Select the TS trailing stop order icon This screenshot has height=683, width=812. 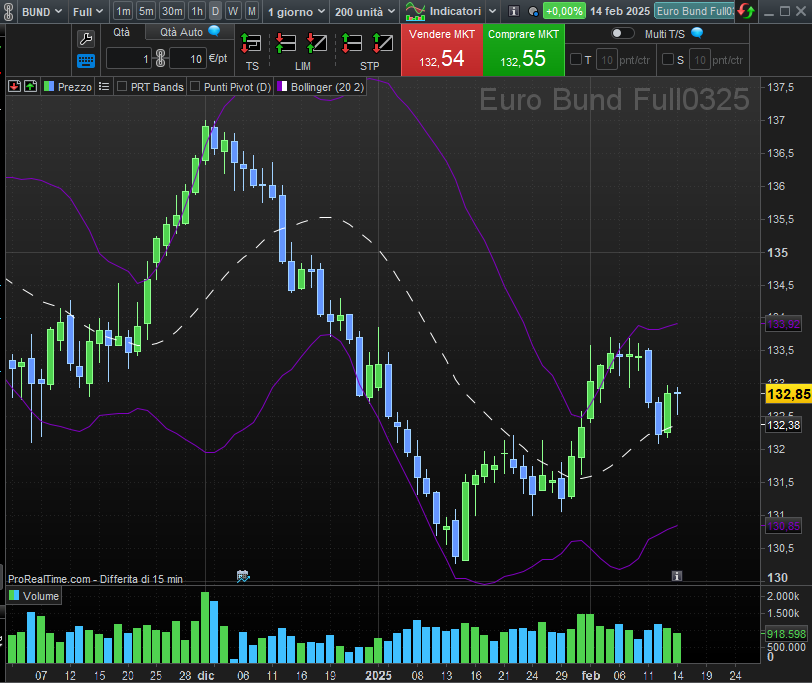(x=251, y=43)
